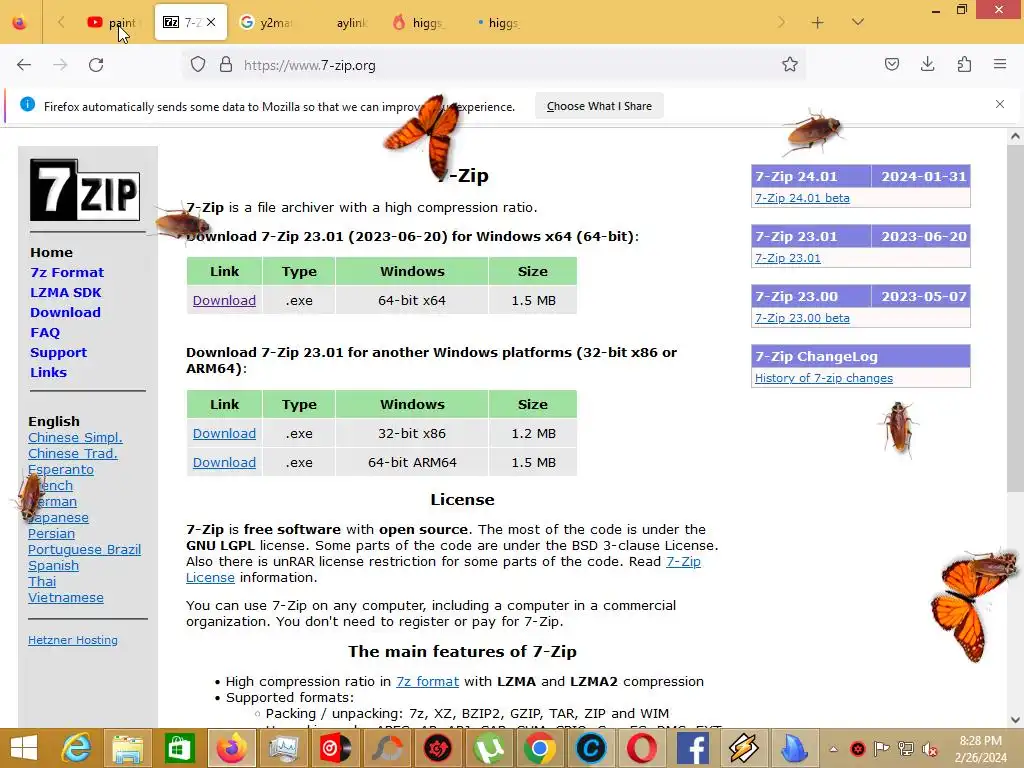Image resolution: width=1024 pixels, height=768 pixels.
Task: Open the 7-Zip 24.01 beta link
Action: point(802,198)
